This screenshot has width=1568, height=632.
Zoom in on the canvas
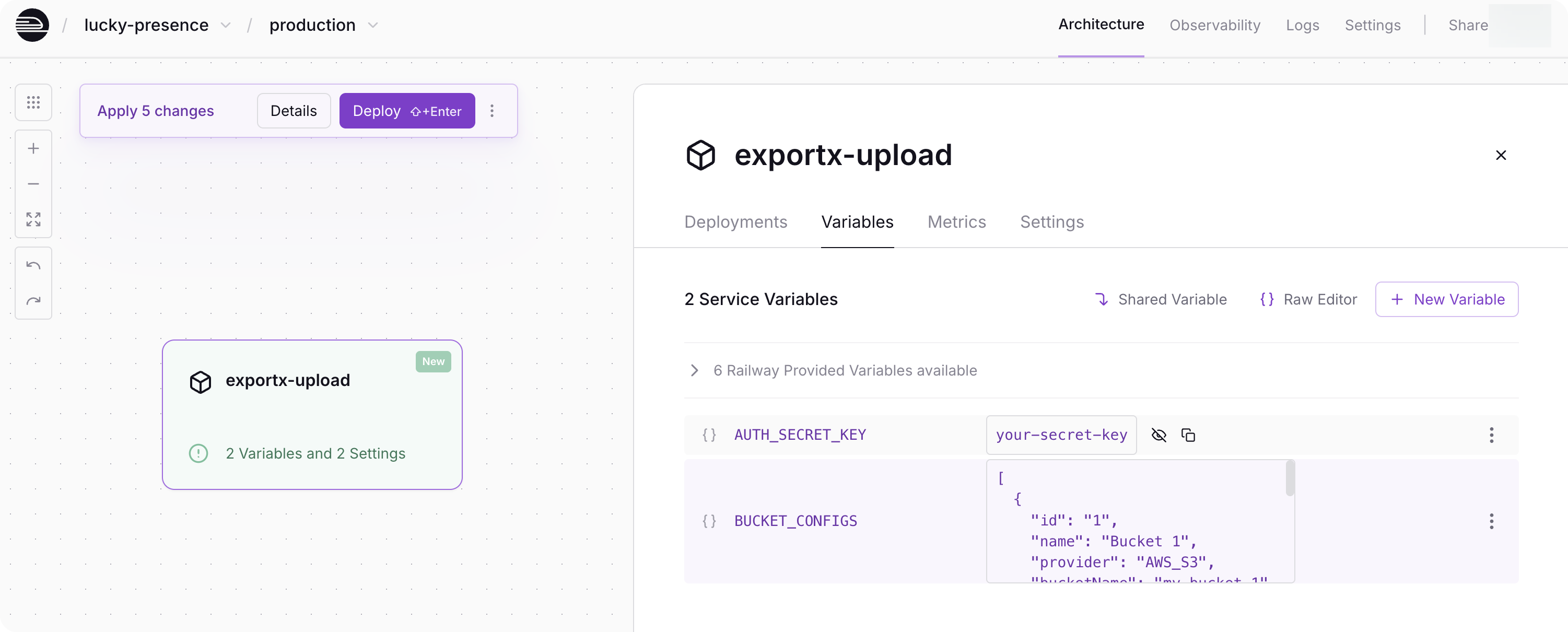click(x=33, y=148)
